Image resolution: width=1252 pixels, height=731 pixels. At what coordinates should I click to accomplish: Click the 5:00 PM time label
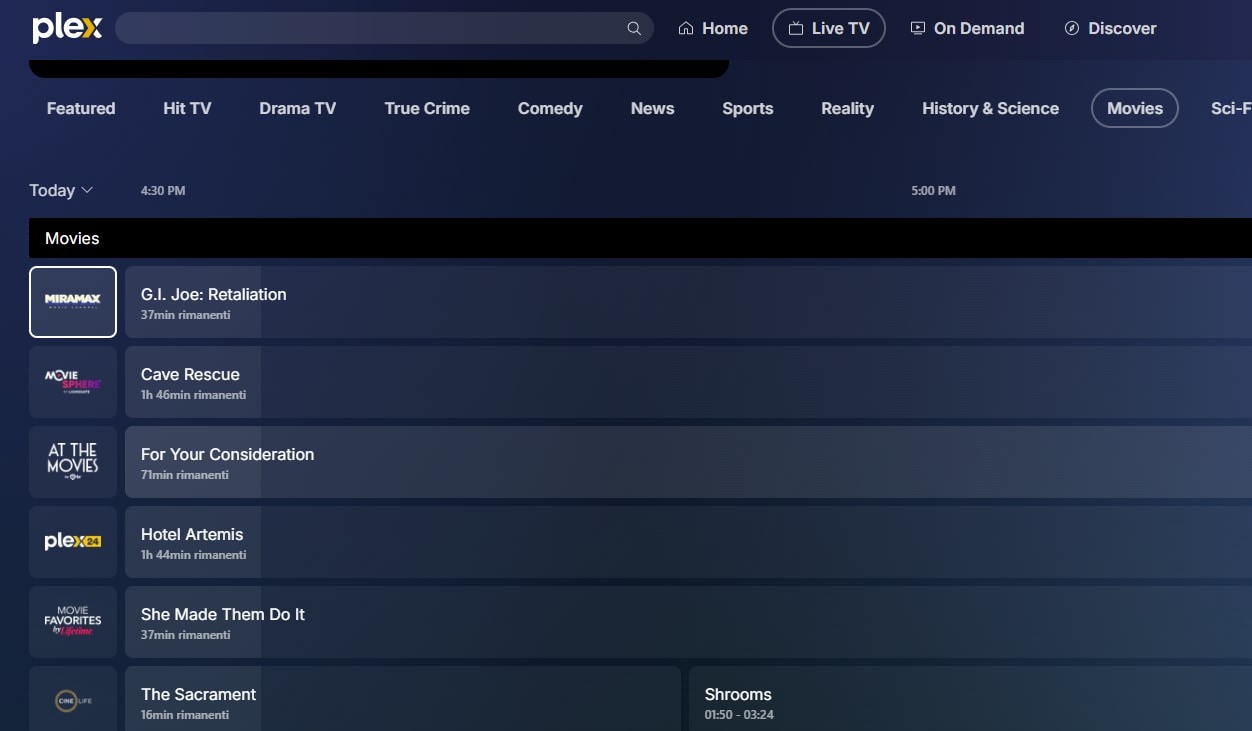(x=933, y=190)
